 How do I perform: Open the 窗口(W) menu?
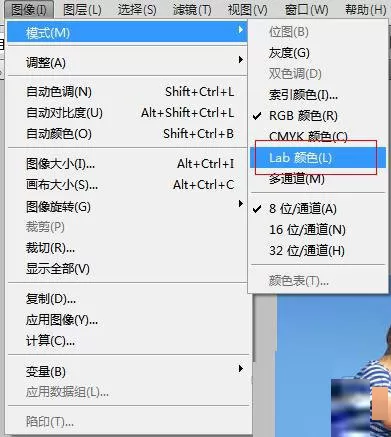click(x=306, y=10)
